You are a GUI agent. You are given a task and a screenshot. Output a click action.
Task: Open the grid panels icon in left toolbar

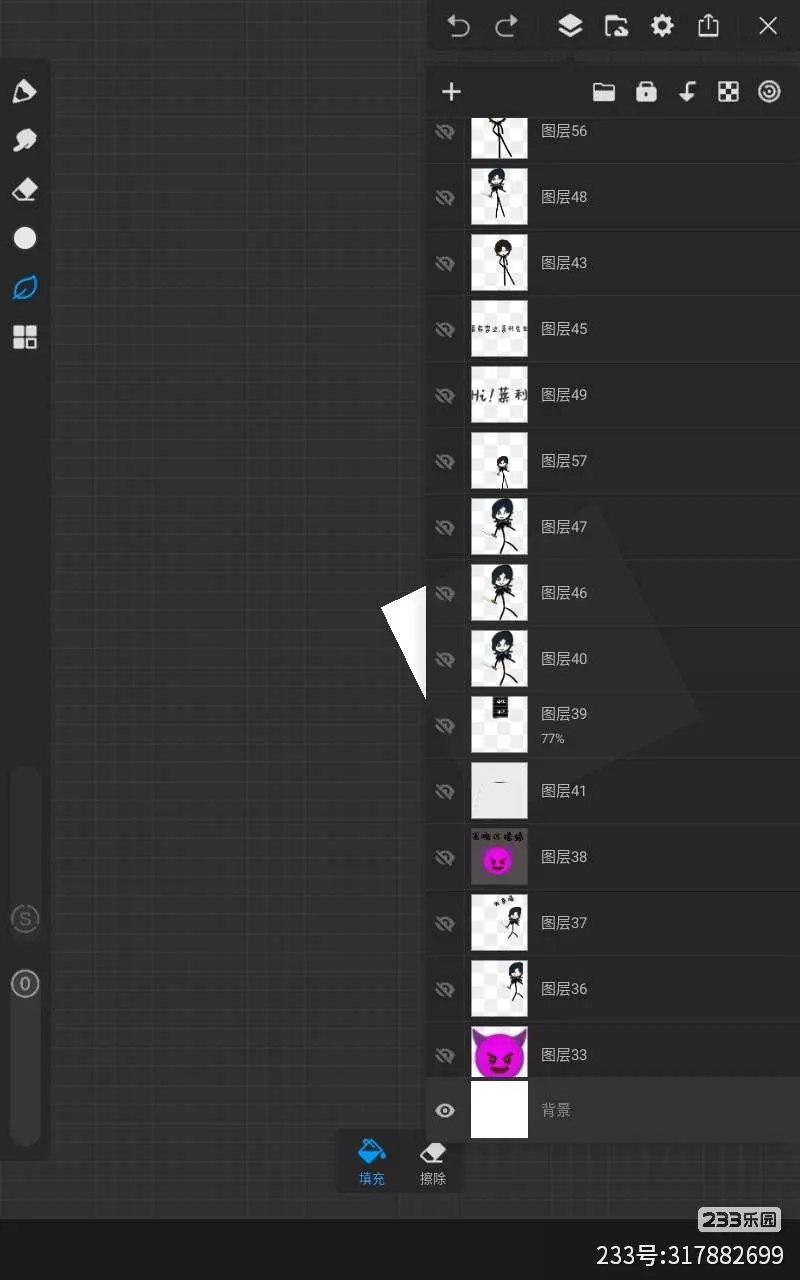tap(24, 337)
